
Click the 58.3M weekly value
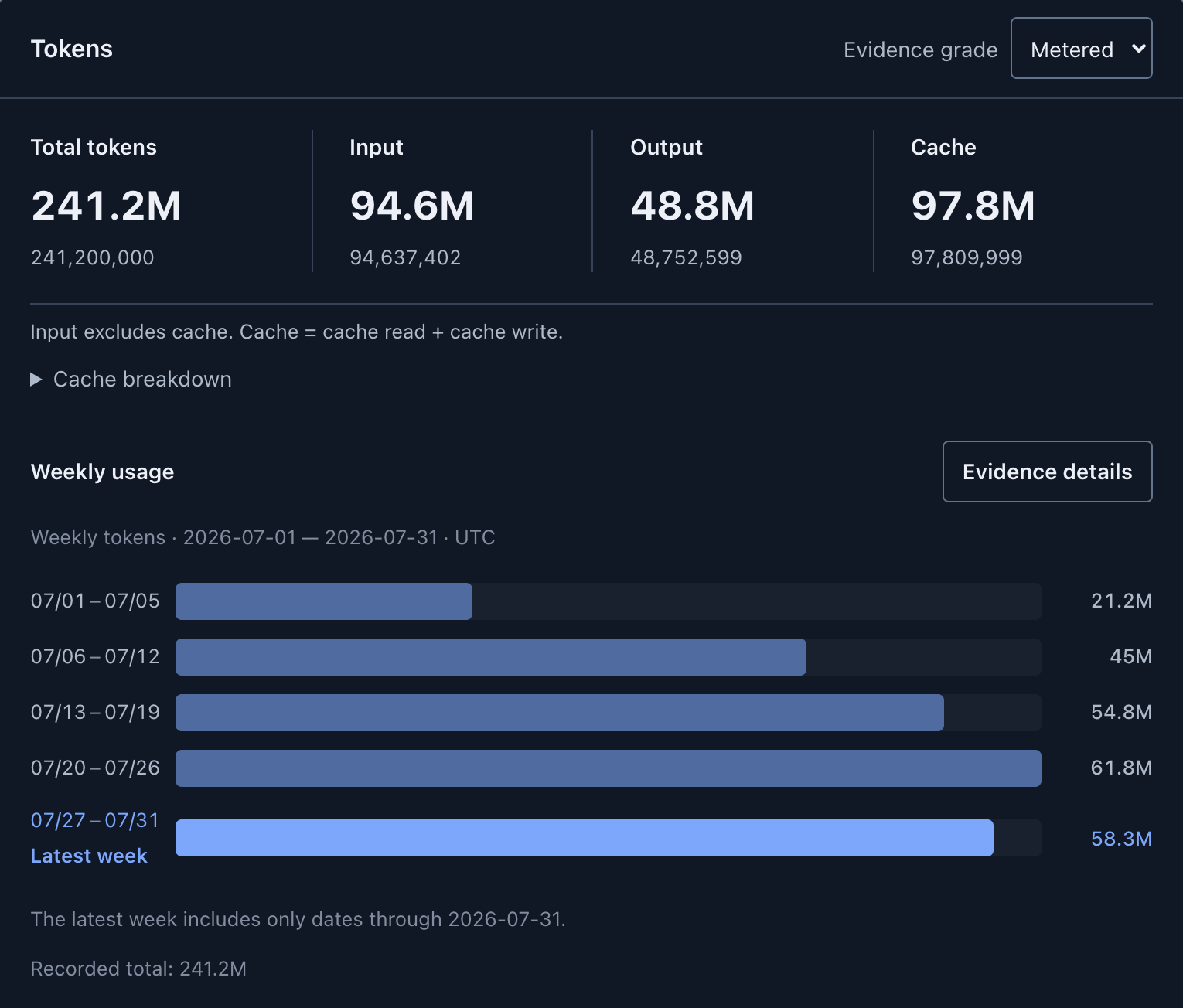tap(1121, 839)
